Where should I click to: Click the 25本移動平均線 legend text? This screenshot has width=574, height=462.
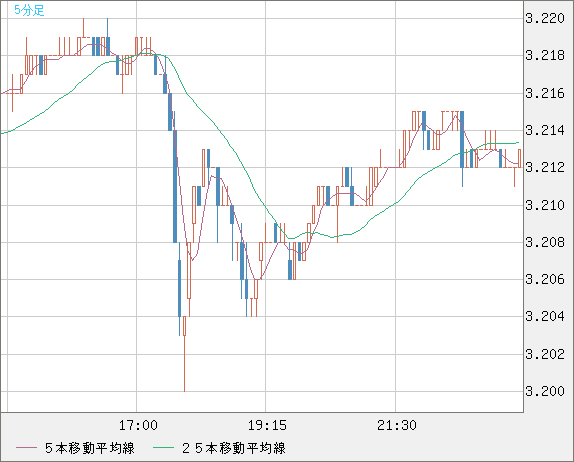(234, 448)
